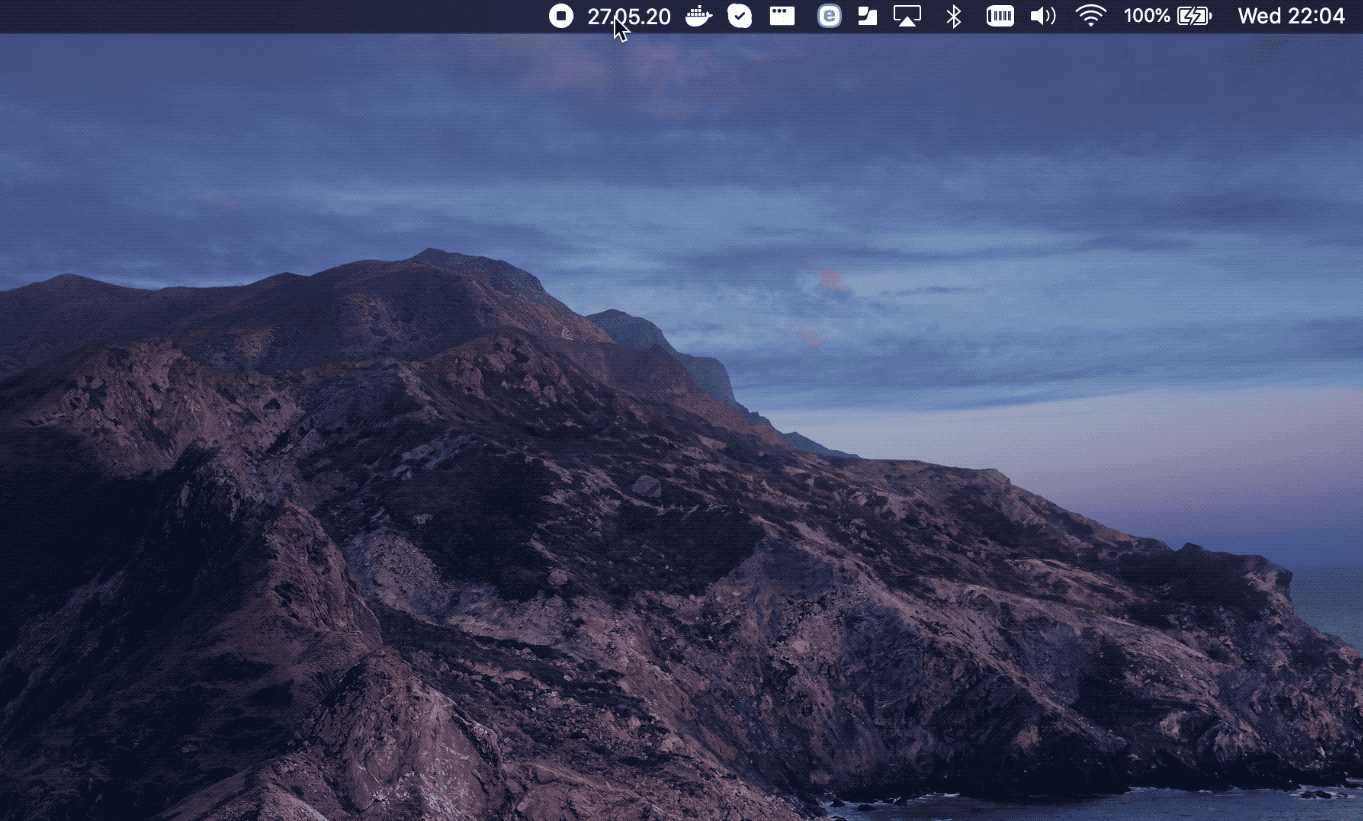The height and width of the screenshot is (821, 1363).
Task: Click the 100% battery percentage text
Action: (1147, 16)
